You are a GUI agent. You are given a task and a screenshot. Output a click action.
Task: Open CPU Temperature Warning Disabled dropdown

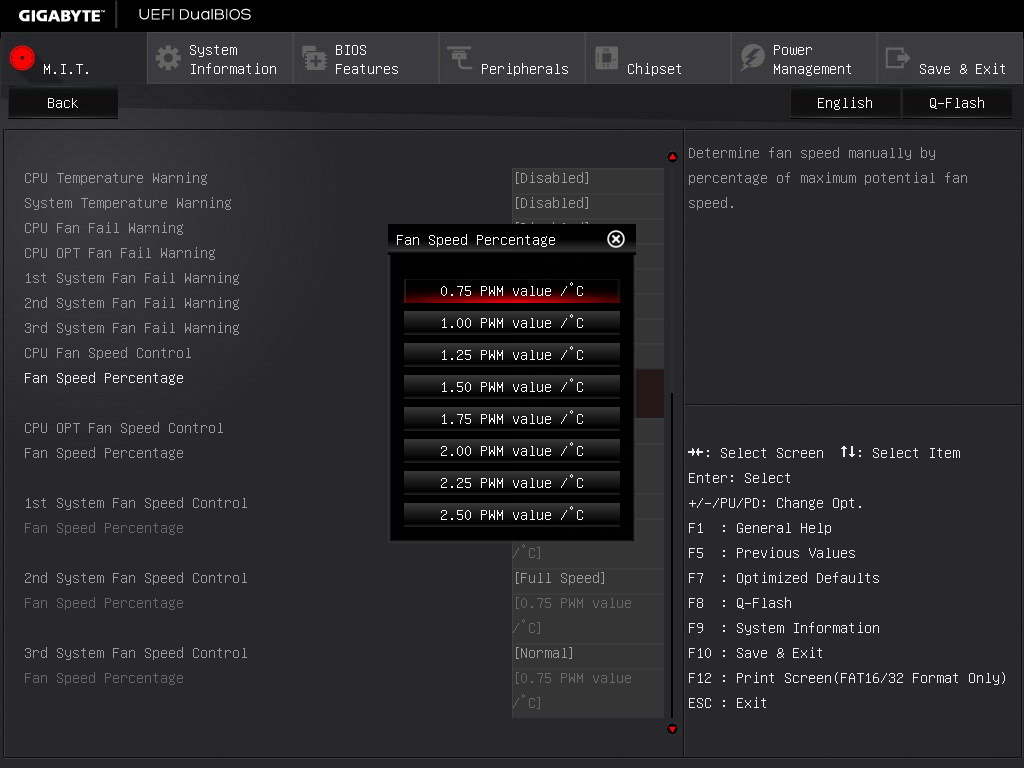point(587,178)
